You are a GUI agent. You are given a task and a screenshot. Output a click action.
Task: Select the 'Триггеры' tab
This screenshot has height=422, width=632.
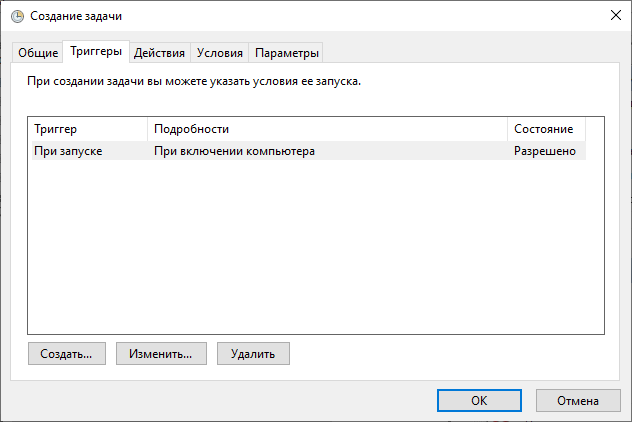click(x=96, y=51)
